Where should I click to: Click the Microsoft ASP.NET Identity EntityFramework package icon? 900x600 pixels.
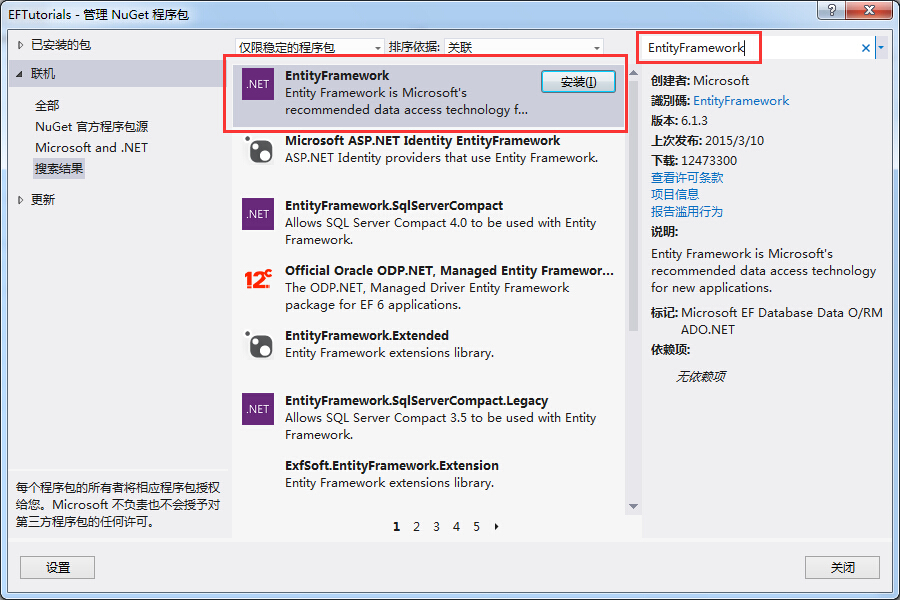pos(259,150)
